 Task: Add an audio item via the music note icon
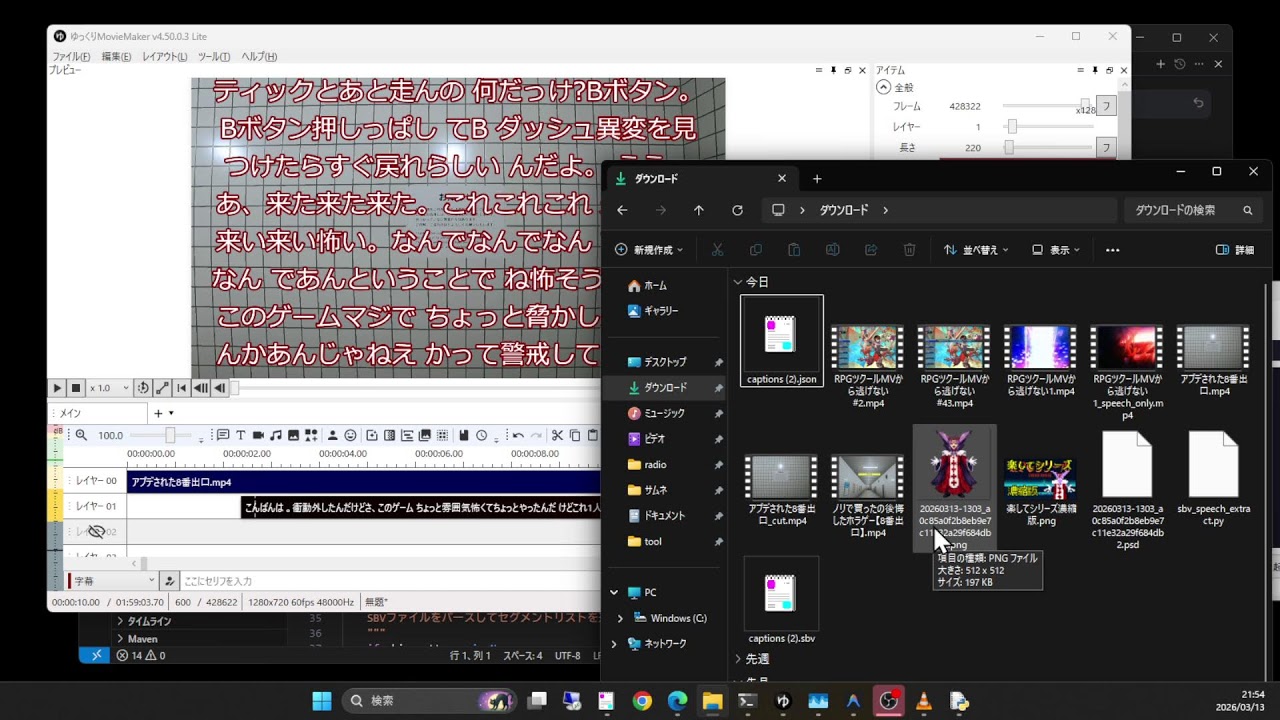(276, 435)
